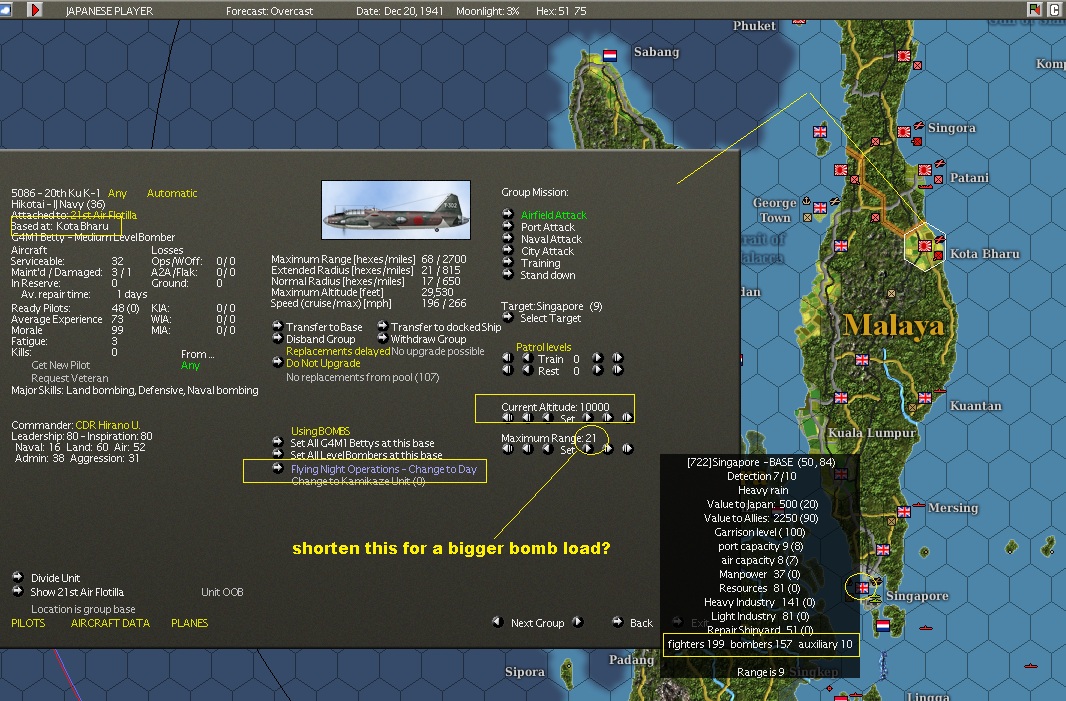Click the next group arrow right of Next Group
Viewport: 1066px width, 701px height.
[577, 621]
